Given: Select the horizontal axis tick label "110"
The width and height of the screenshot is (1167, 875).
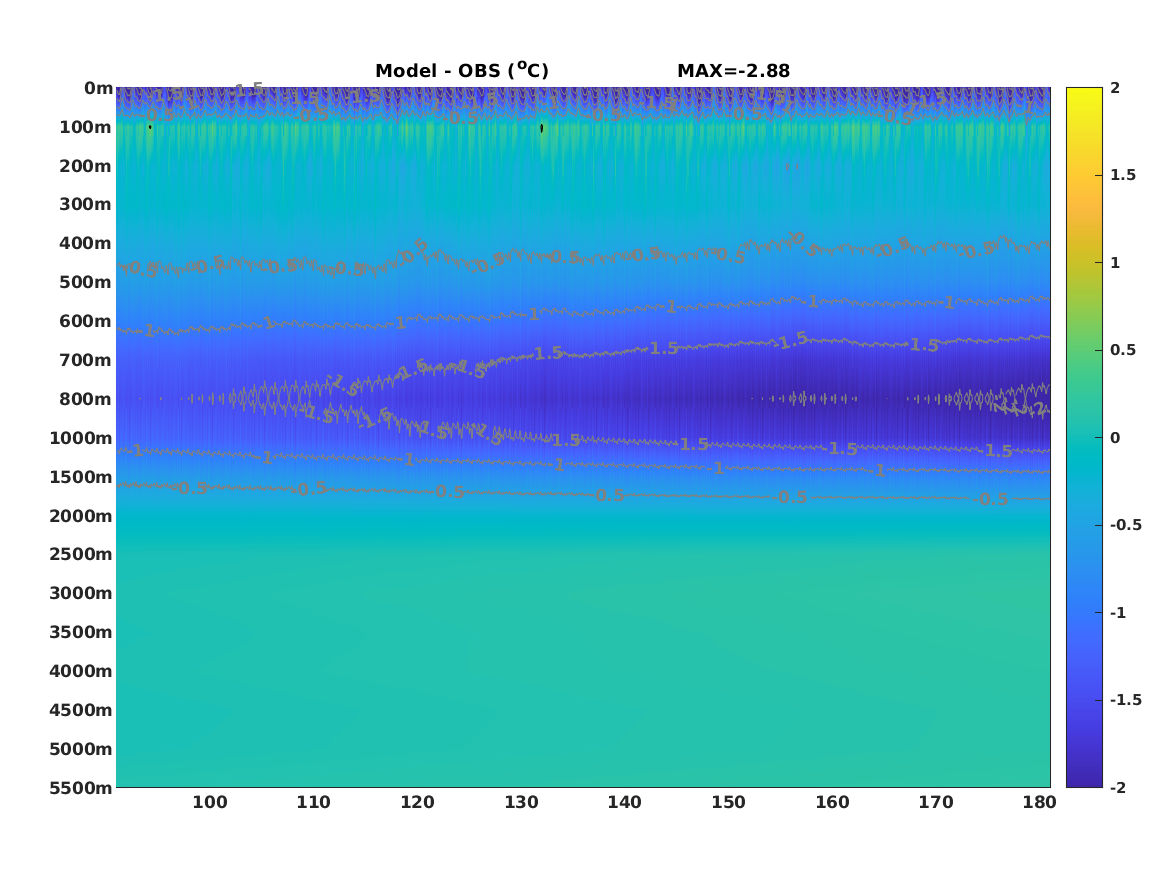Looking at the screenshot, I should point(313,802).
